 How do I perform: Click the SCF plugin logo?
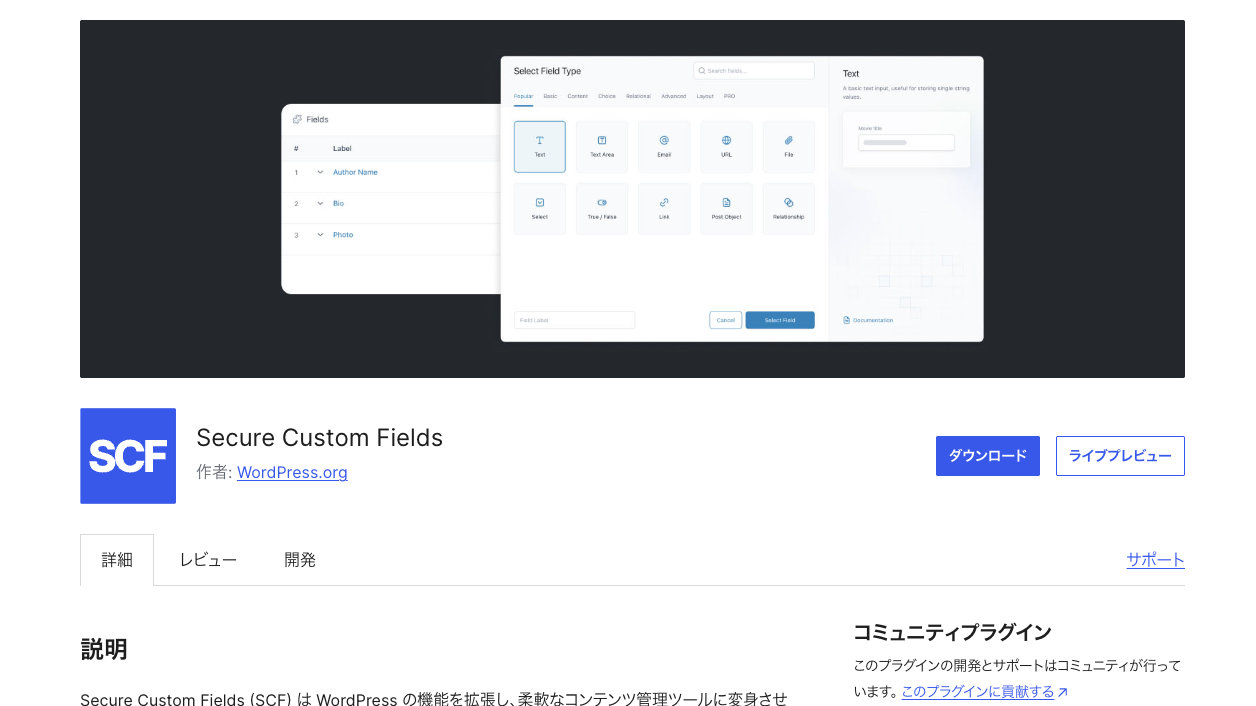(x=128, y=456)
